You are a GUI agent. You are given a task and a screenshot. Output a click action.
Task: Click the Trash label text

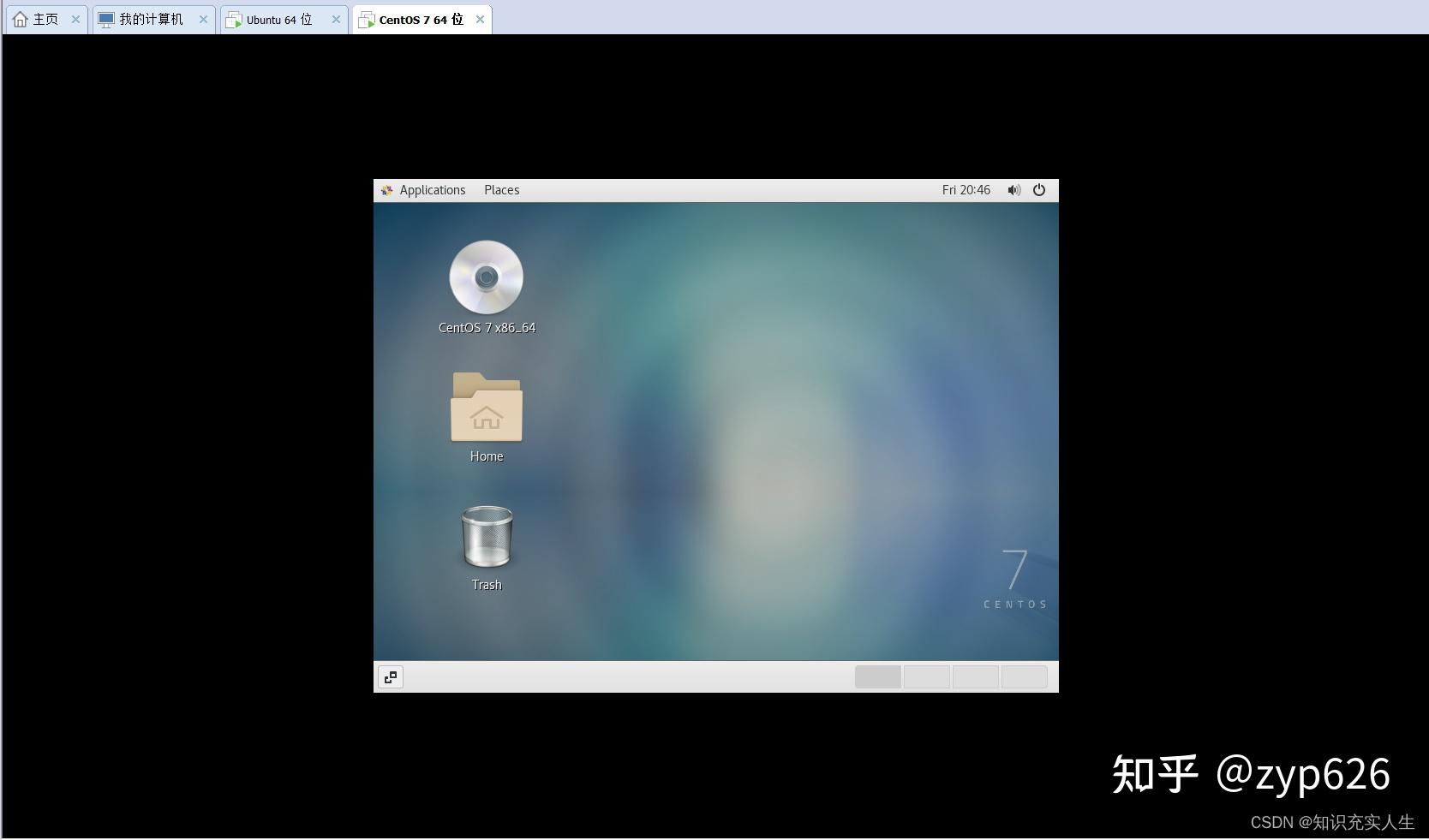click(487, 585)
